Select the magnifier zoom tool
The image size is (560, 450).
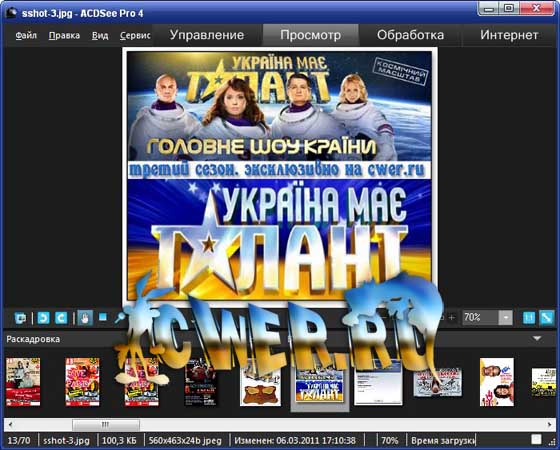[x=120, y=318]
